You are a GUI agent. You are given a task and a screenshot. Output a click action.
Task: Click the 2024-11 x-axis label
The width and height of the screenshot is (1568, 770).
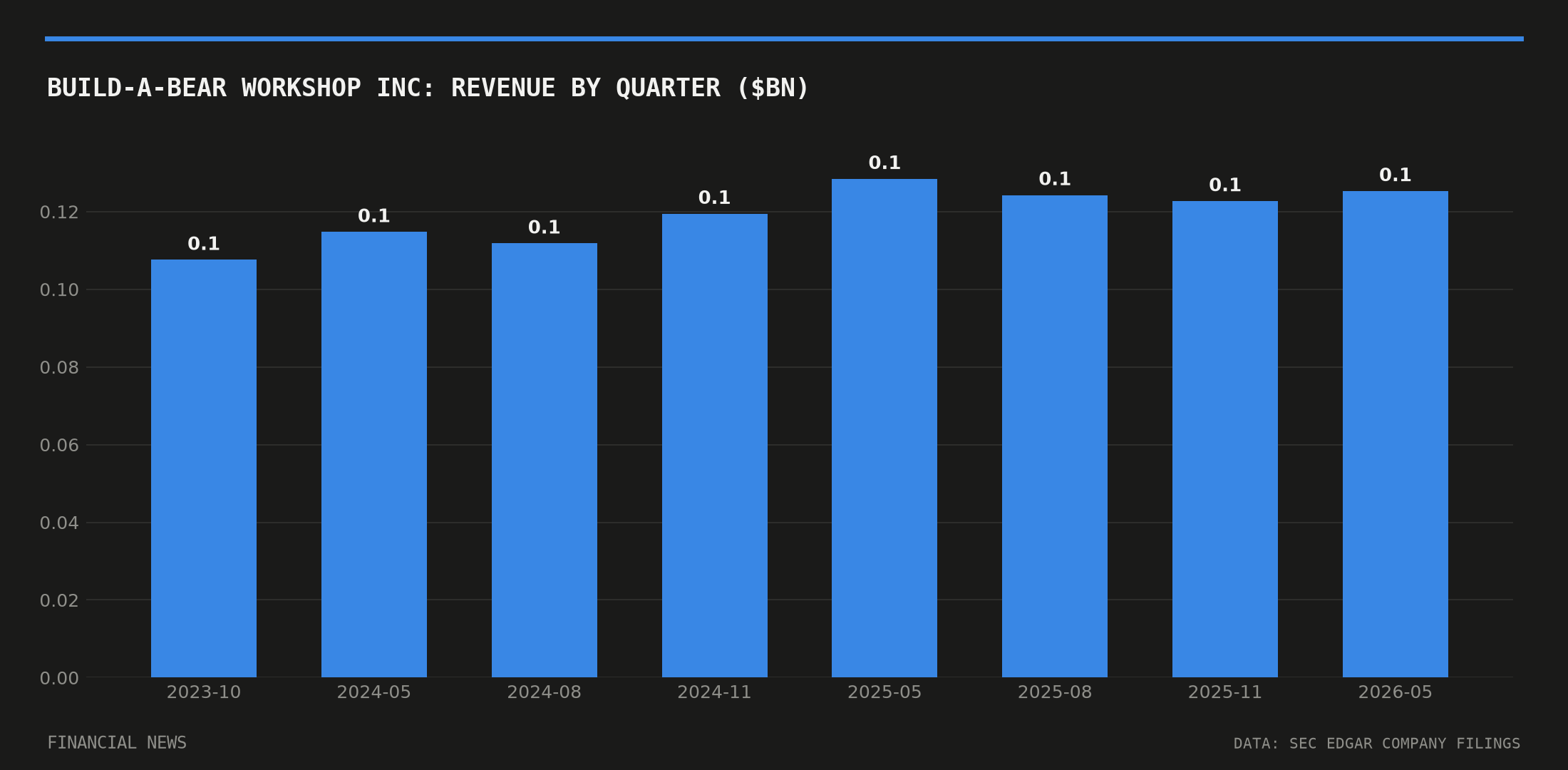(715, 692)
